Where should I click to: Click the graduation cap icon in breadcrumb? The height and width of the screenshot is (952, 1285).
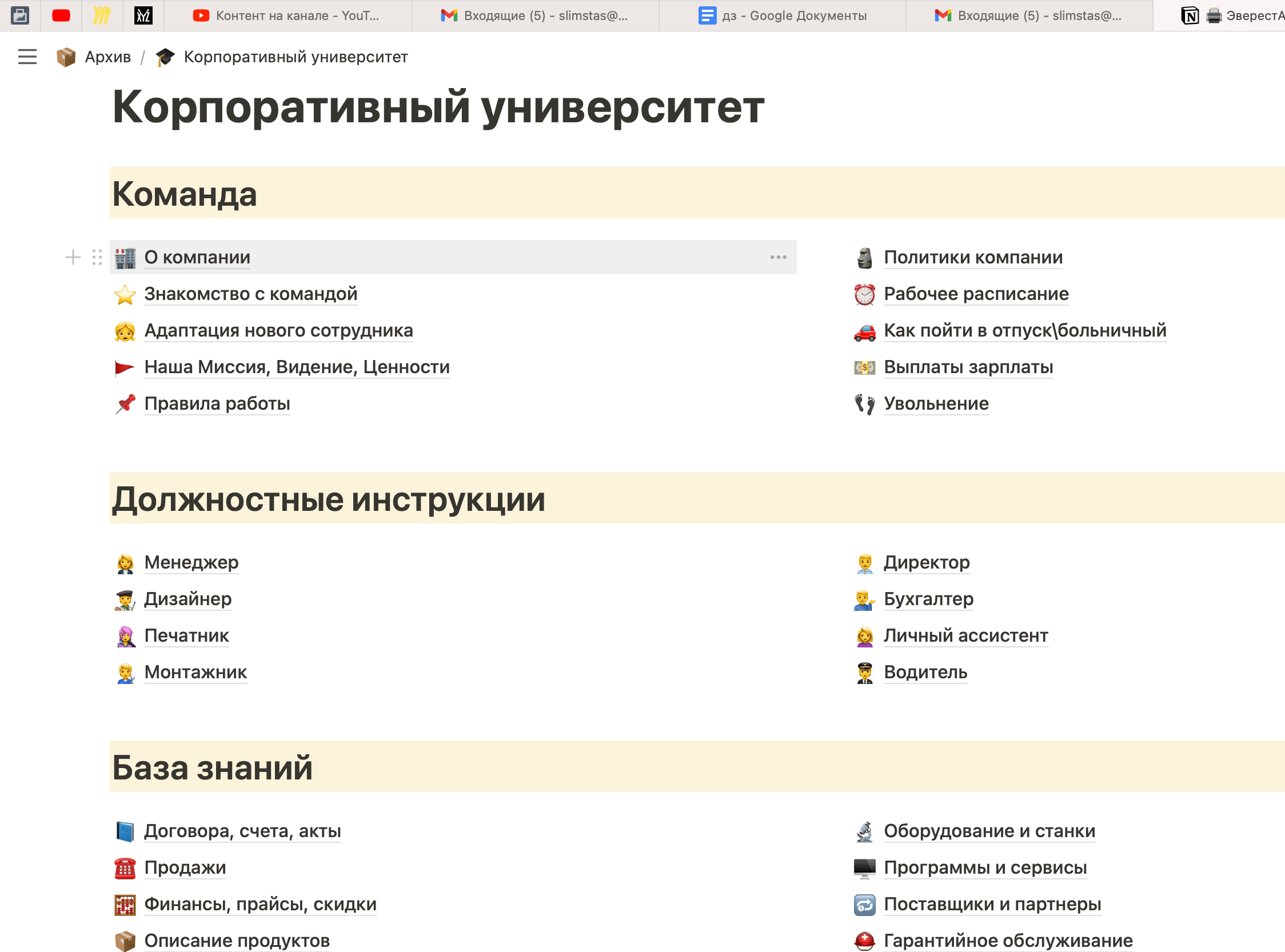165,57
